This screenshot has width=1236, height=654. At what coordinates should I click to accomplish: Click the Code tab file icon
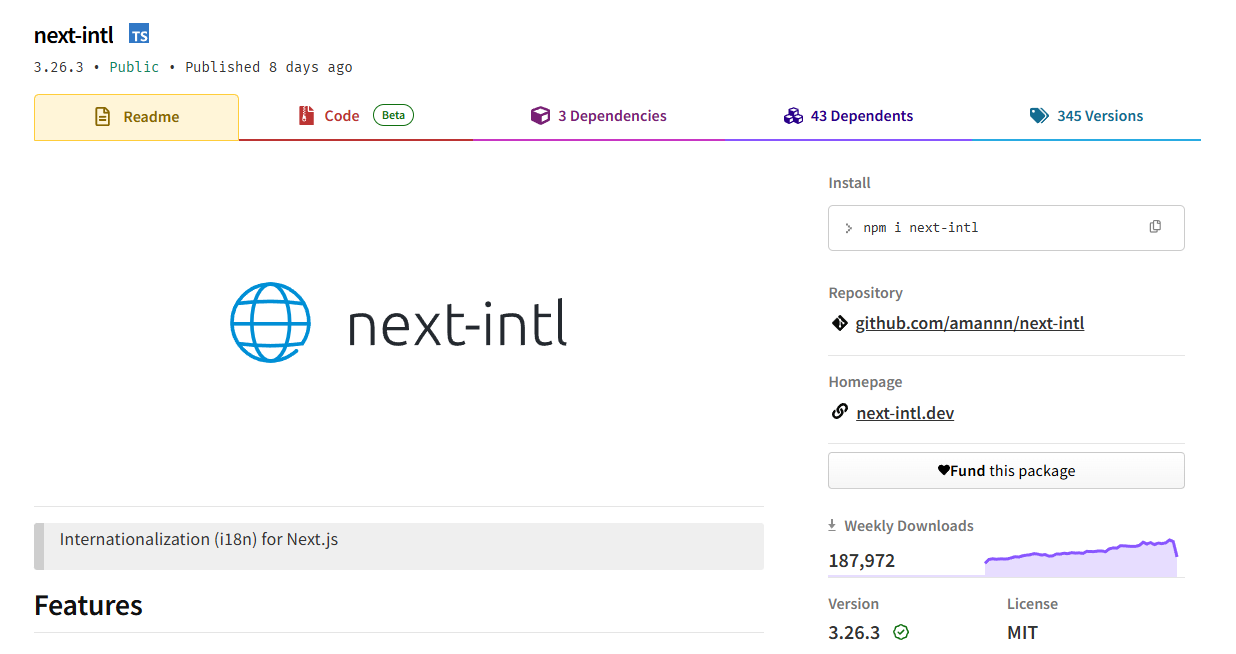(x=306, y=116)
